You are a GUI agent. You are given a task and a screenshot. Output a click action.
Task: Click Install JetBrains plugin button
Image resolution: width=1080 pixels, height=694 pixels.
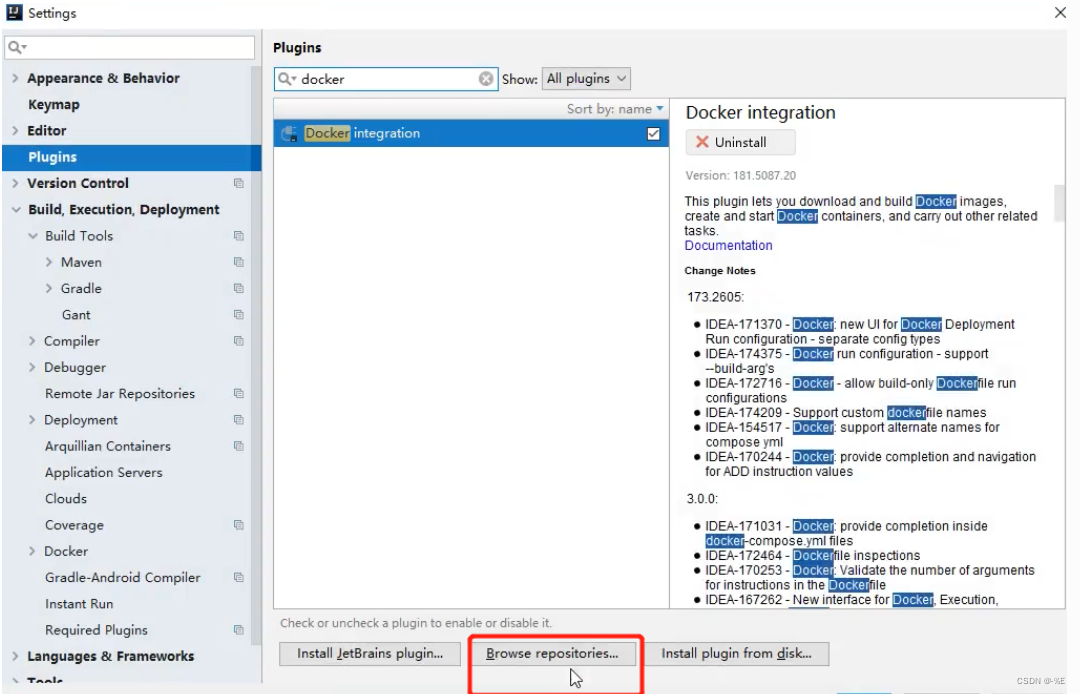tap(370, 653)
